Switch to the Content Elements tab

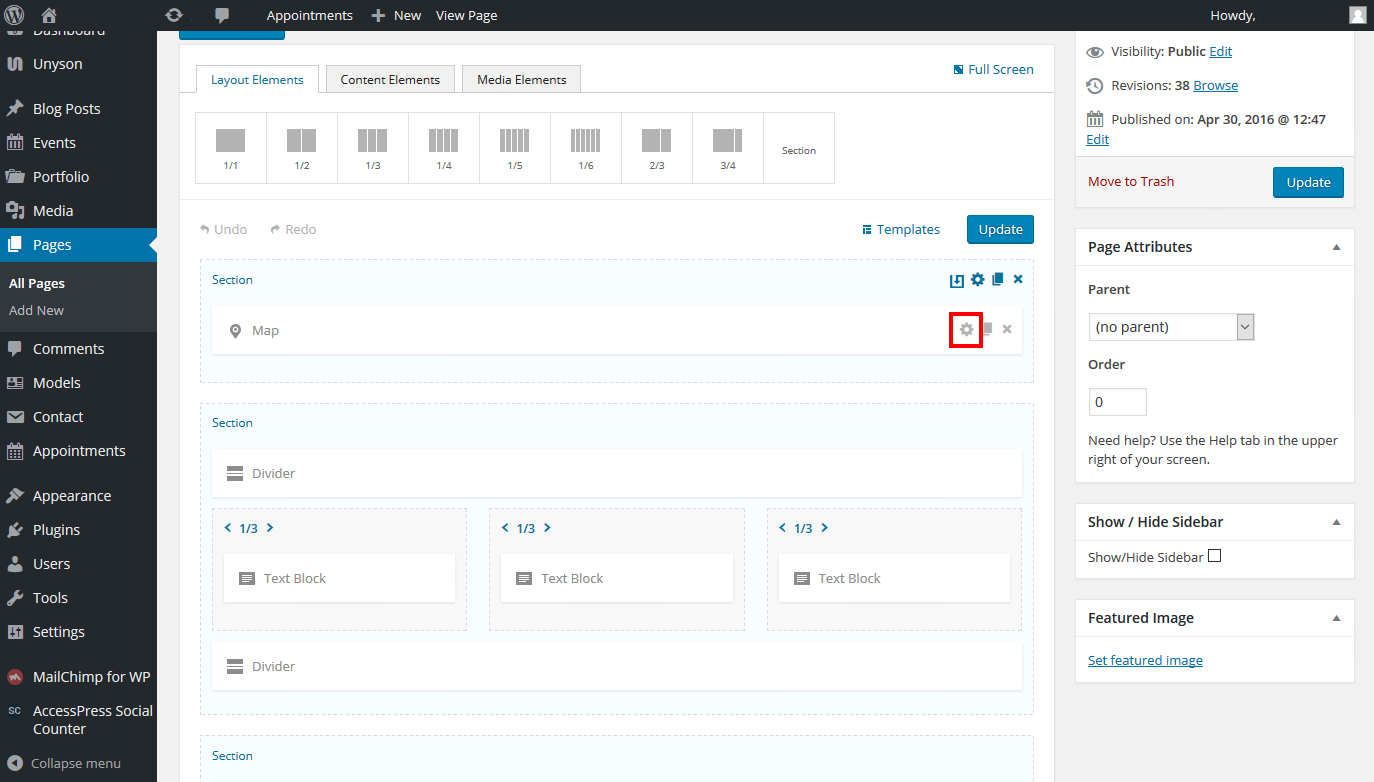point(390,80)
